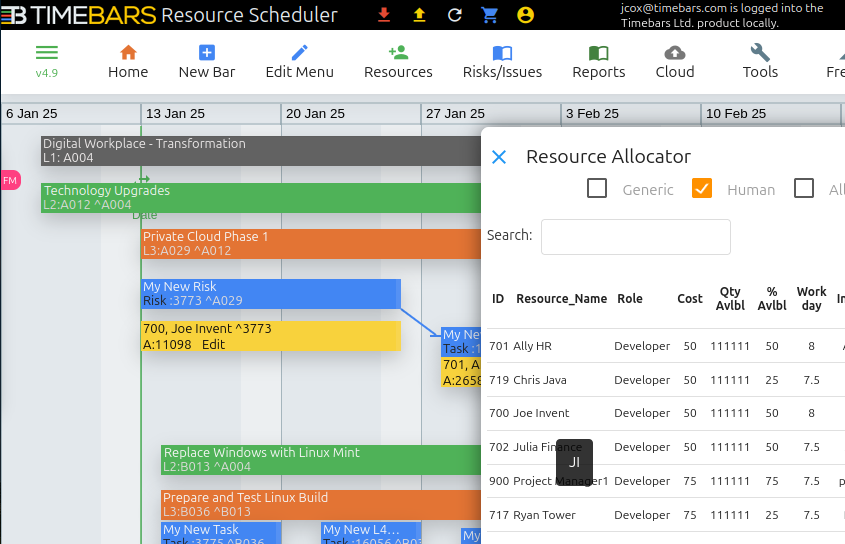Viewport: 845px width, 544px height.
Task: Click the Edit link on Joe Invent bar
Action: tap(213, 345)
